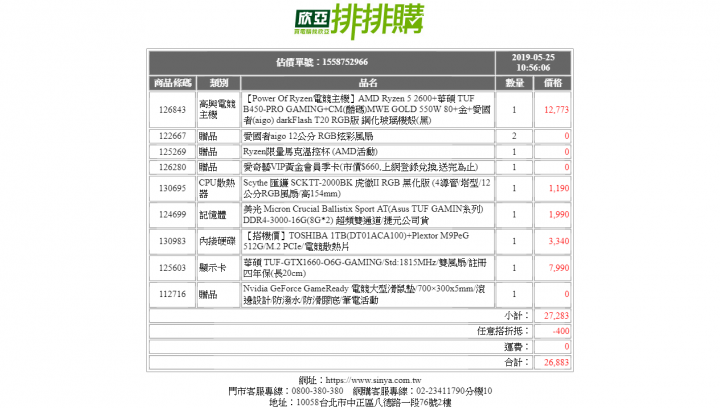Select the price 3,340

tap(559, 241)
